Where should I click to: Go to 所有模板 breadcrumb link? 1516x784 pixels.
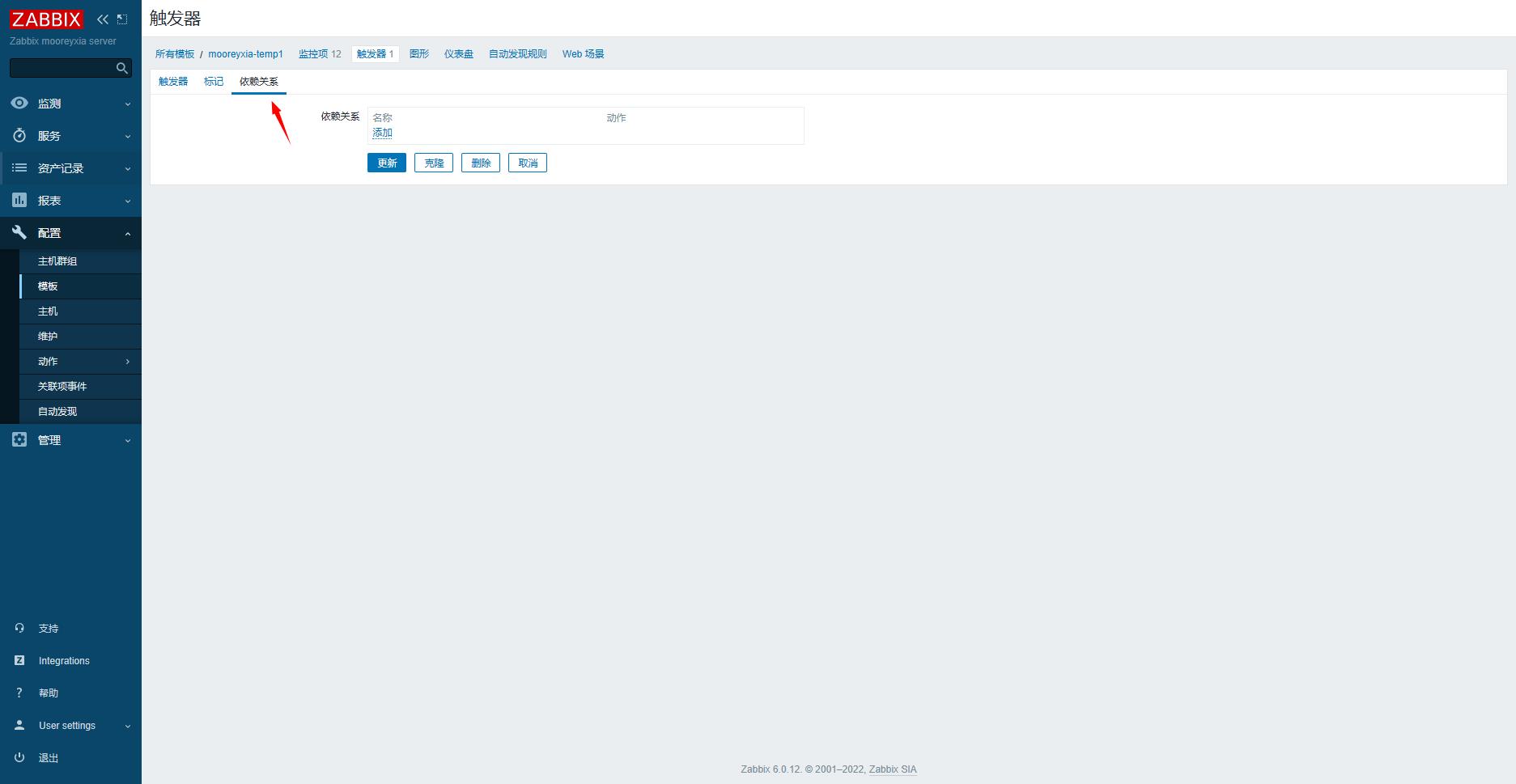pyautogui.click(x=175, y=54)
